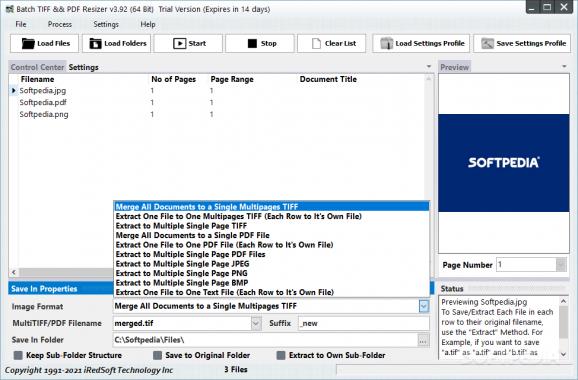578x380 pixels.
Task: Open the Help menu
Action: pos(148,24)
